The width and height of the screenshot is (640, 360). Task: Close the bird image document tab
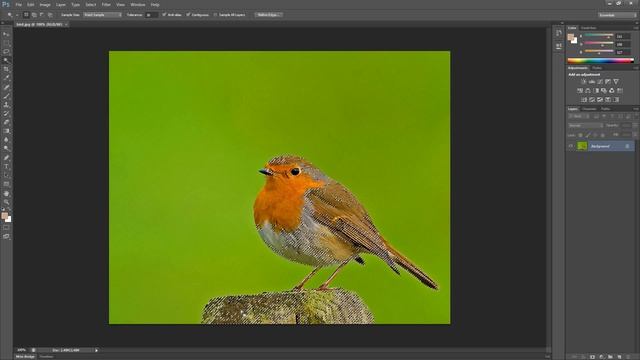click(66, 24)
